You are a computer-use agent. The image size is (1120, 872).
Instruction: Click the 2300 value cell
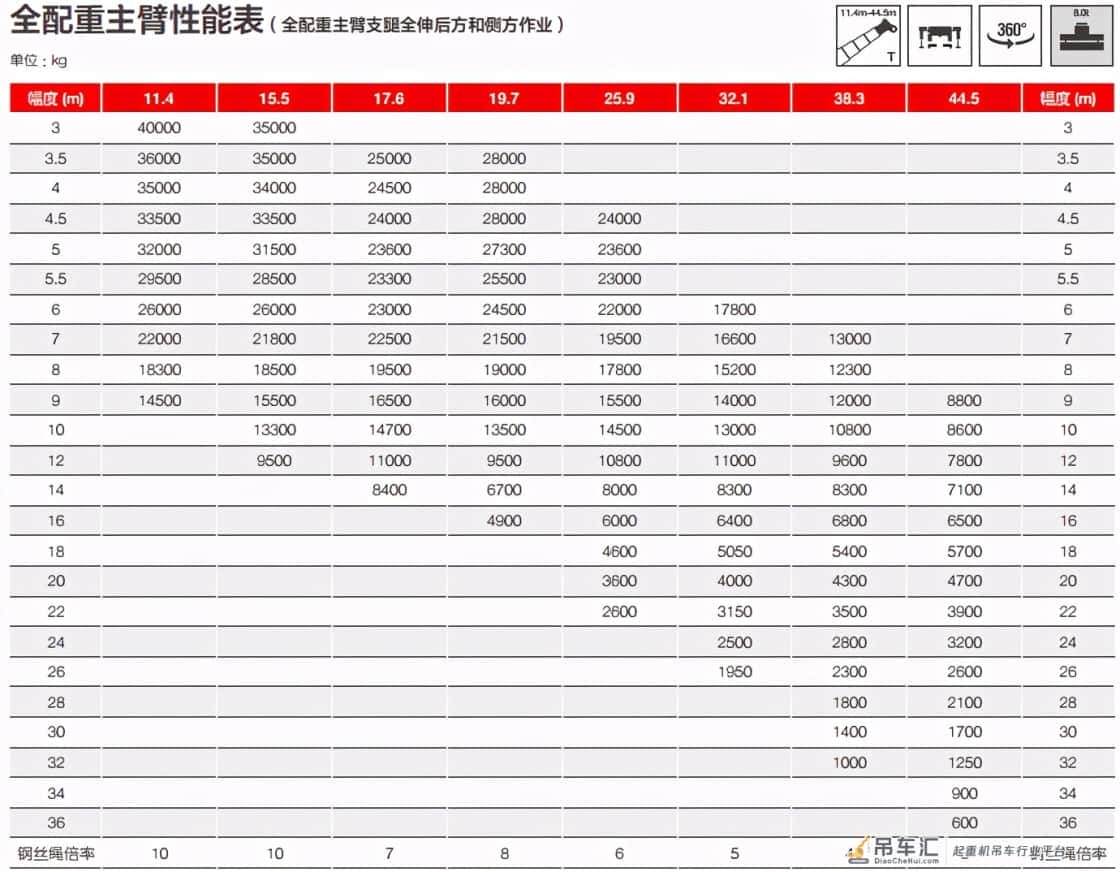click(849, 671)
